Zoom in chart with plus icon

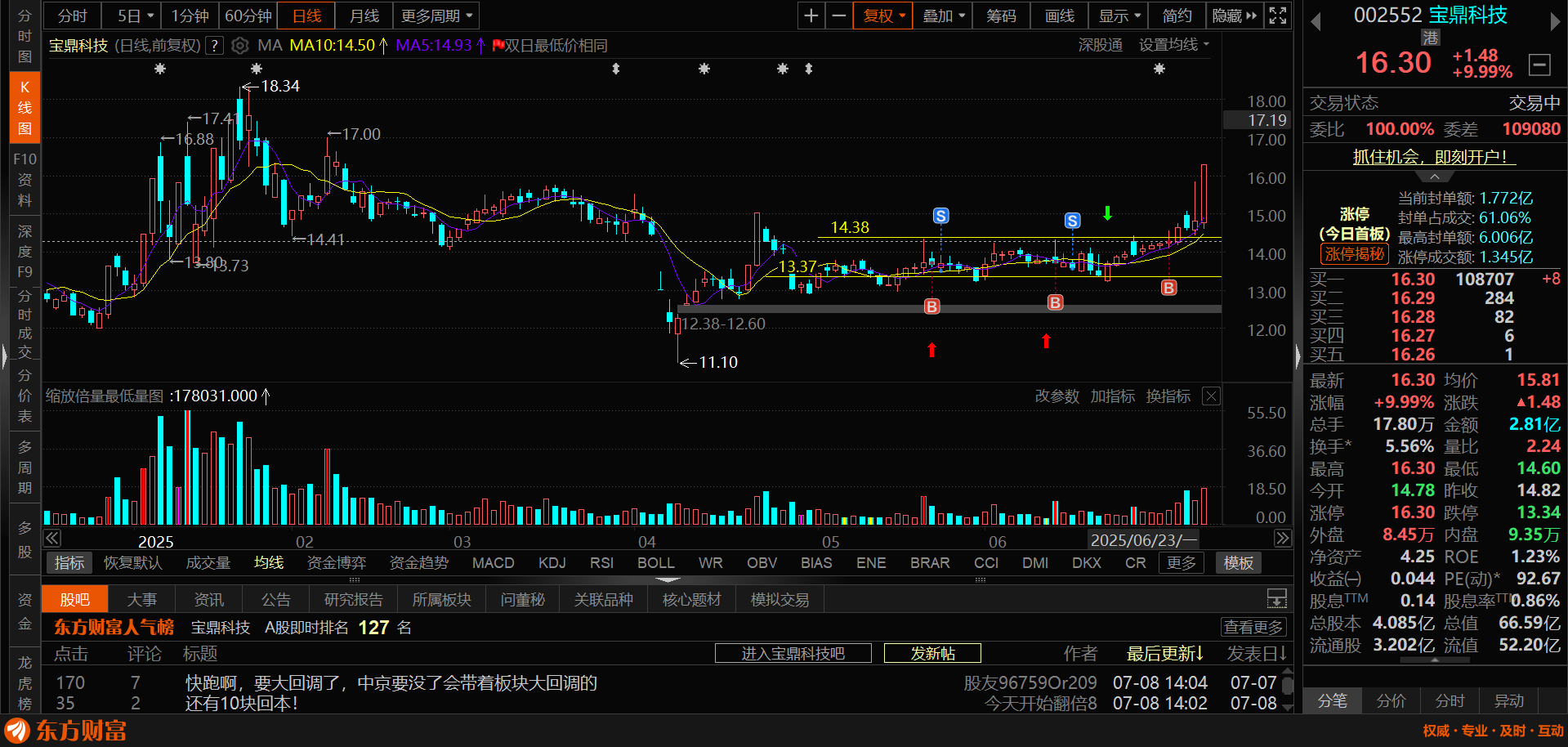811,16
